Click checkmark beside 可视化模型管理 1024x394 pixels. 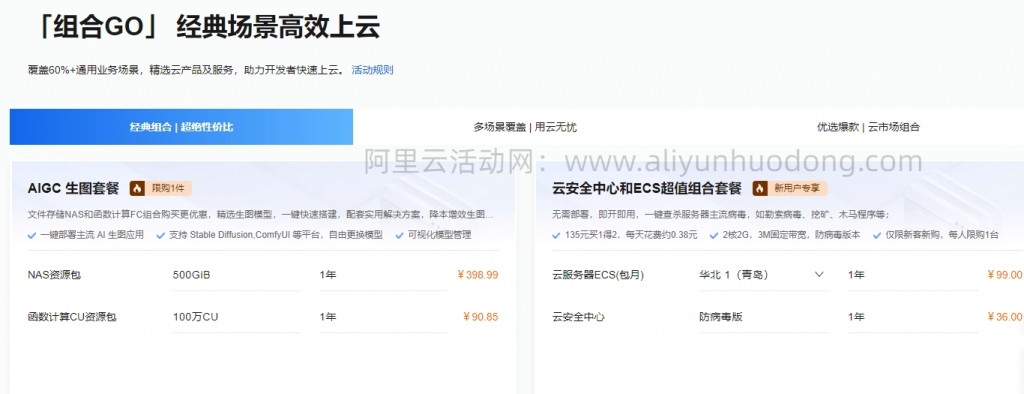pyautogui.click(x=400, y=235)
